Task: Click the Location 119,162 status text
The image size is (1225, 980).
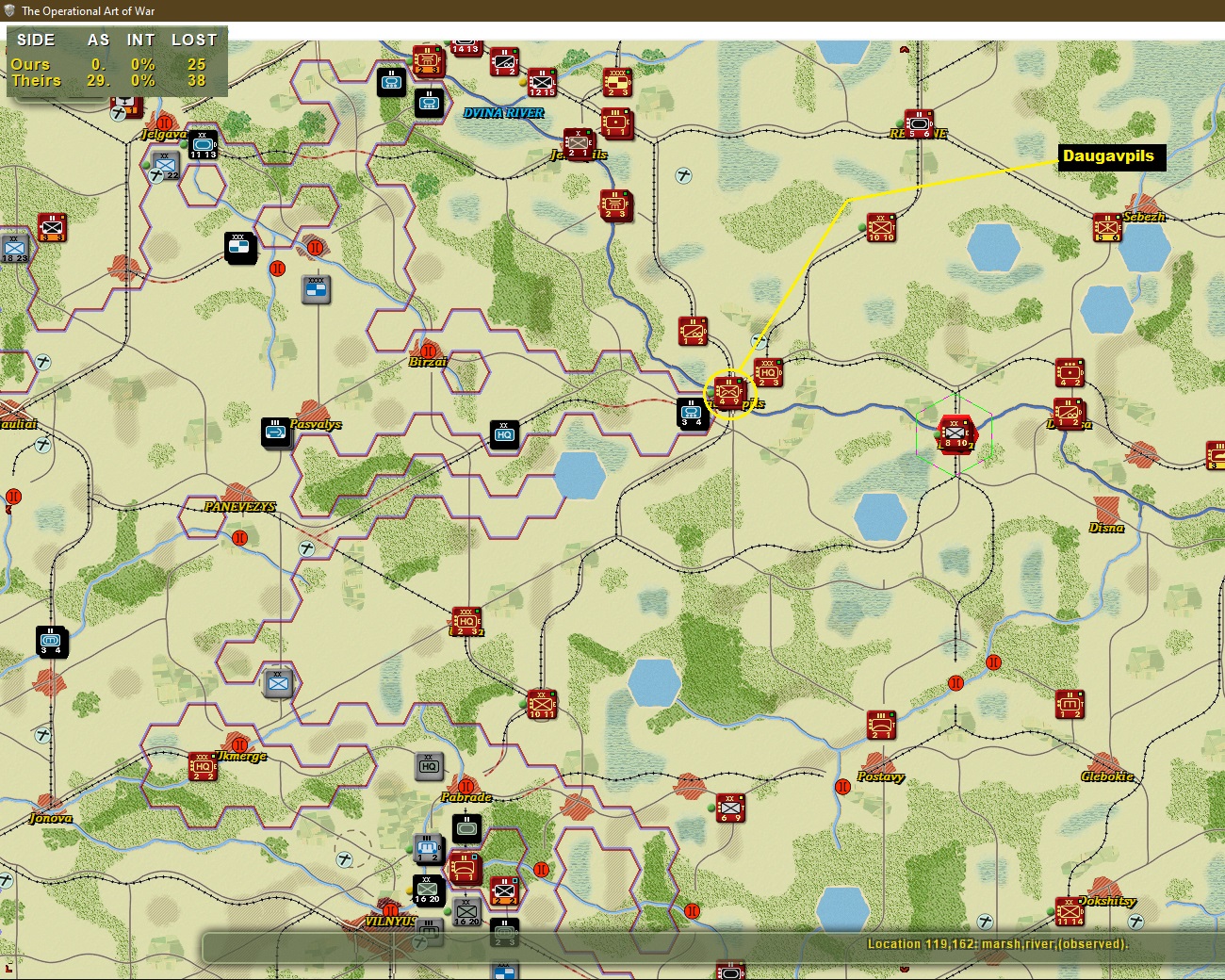Action: (997, 943)
